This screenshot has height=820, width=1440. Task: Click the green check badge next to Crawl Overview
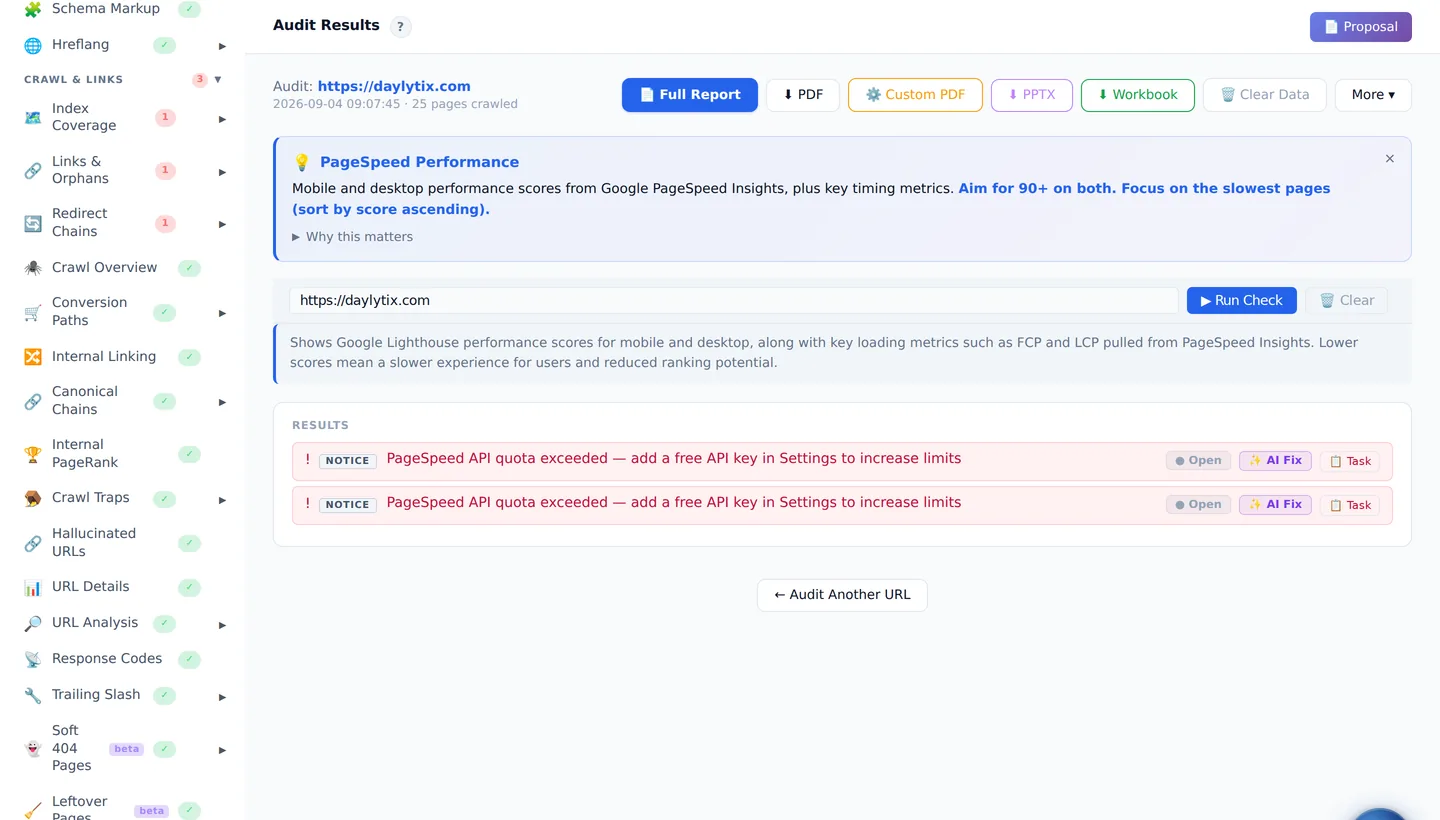(189, 268)
